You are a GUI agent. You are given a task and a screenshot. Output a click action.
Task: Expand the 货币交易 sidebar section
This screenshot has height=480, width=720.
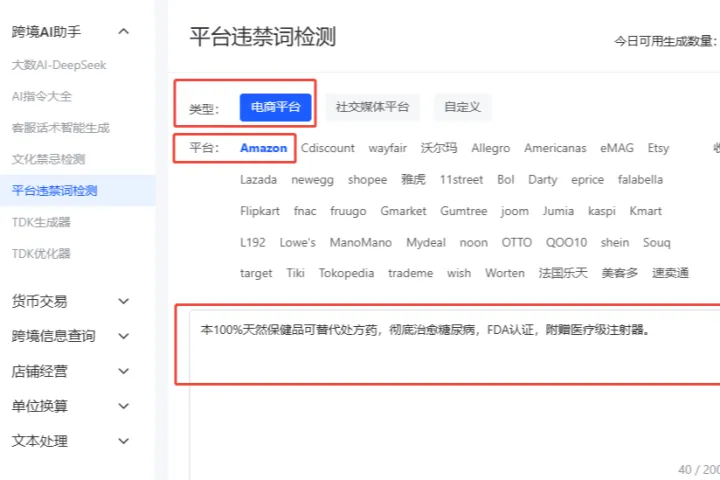tap(124, 301)
